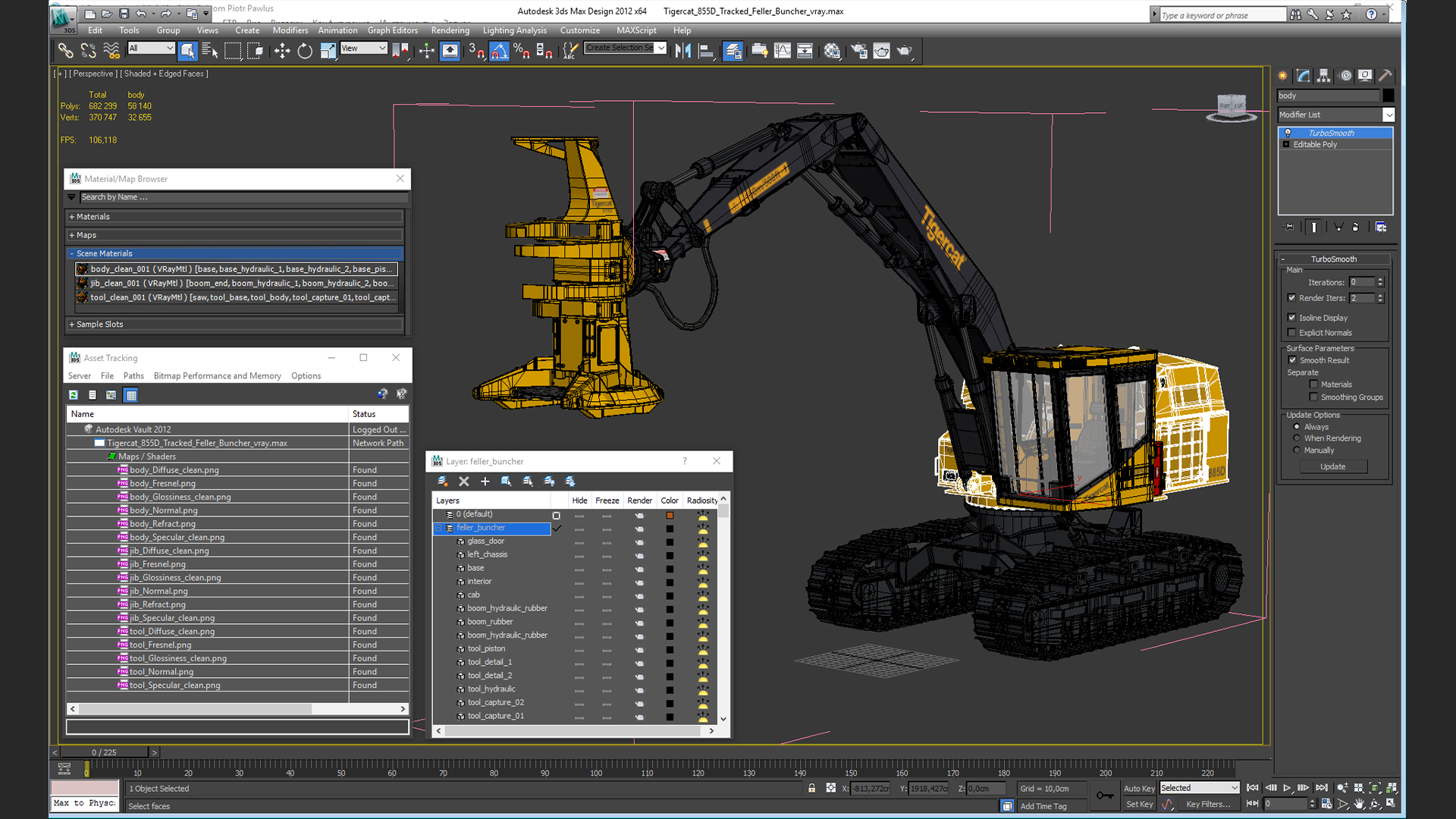Toggle the Angle Snap icon
Viewport: 1456px width, 819px height.
click(499, 51)
